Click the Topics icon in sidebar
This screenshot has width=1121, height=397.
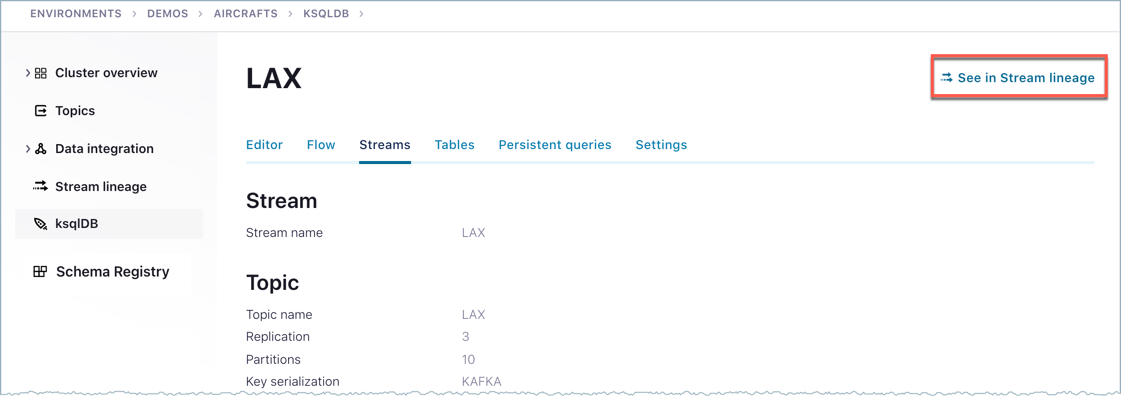click(x=41, y=111)
